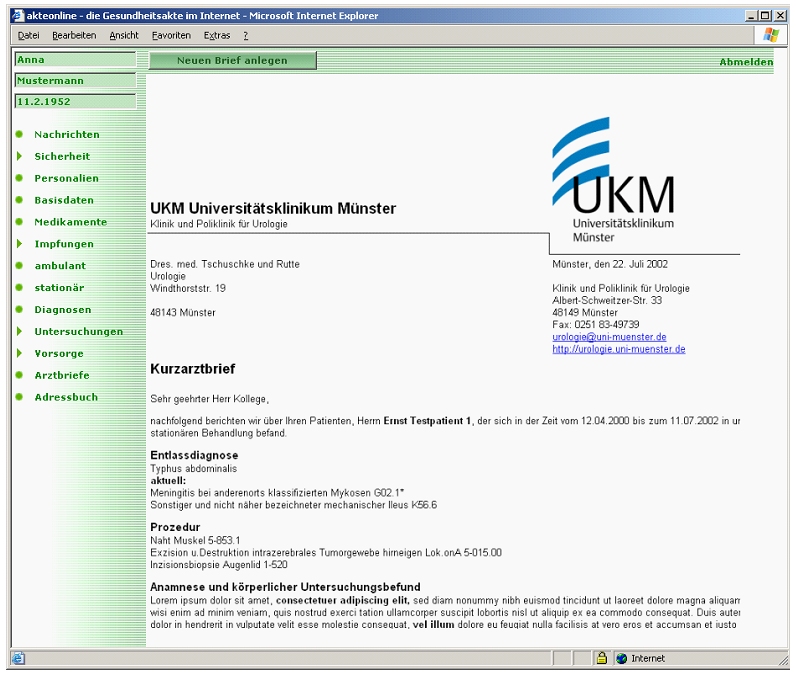Log out via the Abmelden link

click(746, 62)
